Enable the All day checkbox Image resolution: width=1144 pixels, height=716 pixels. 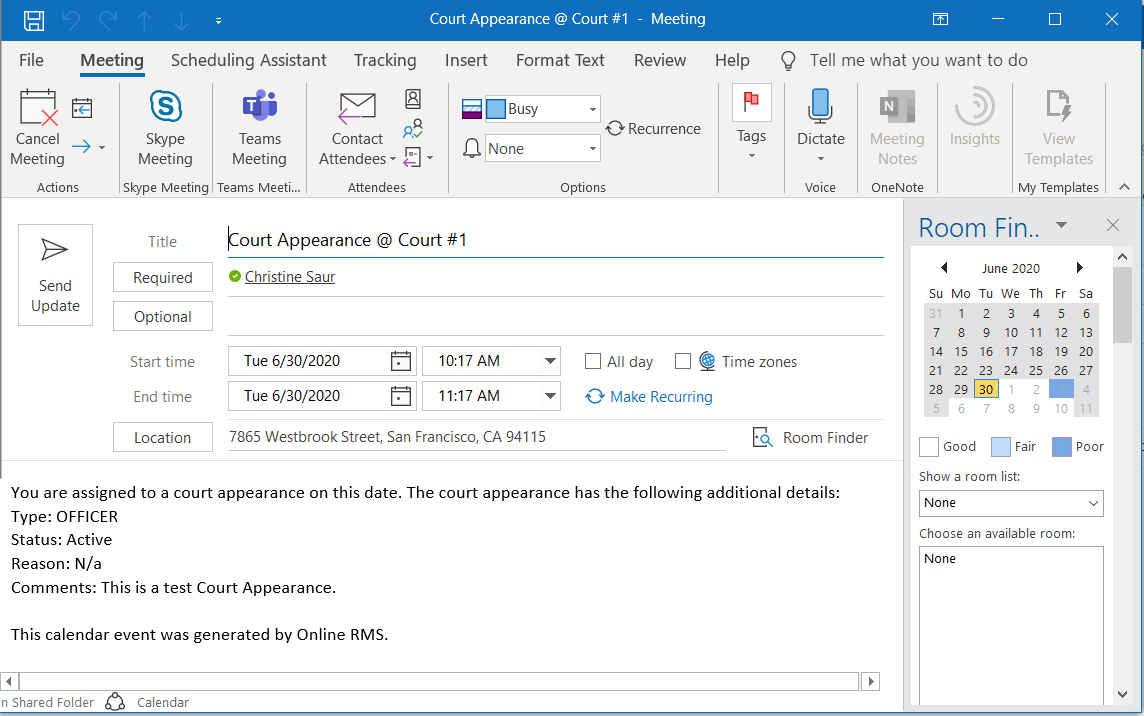pyautogui.click(x=593, y=361)
